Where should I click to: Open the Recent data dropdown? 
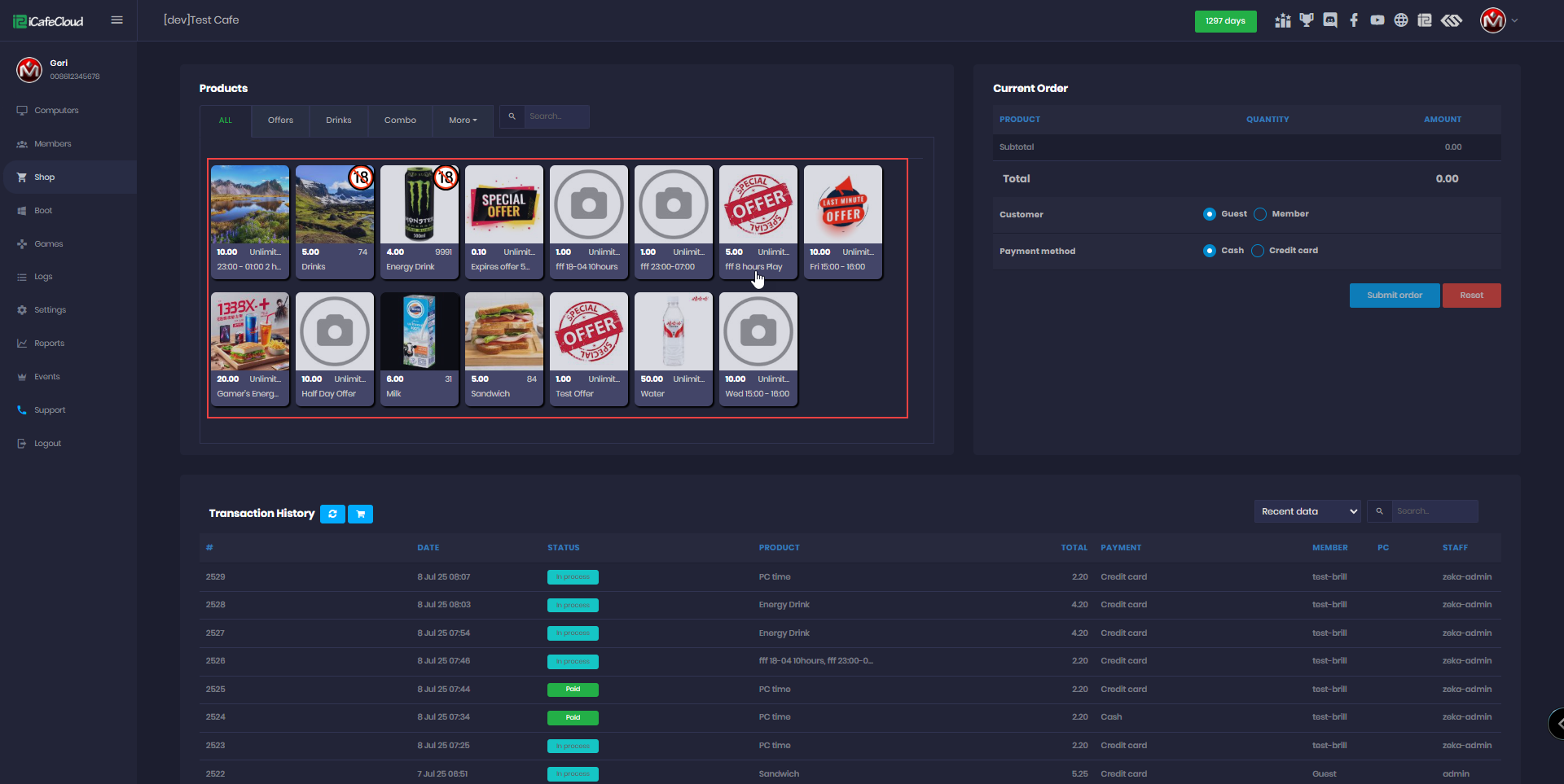[x=1307, y=511]
